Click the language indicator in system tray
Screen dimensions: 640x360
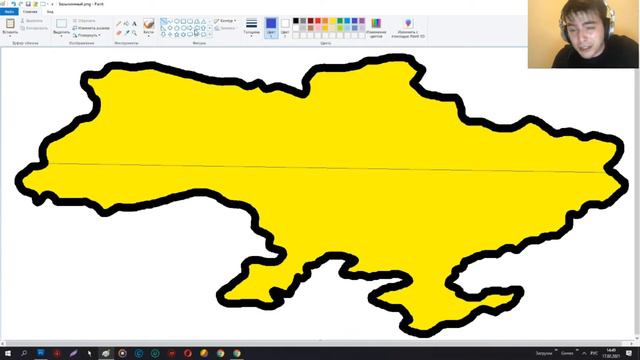point(594,353)
